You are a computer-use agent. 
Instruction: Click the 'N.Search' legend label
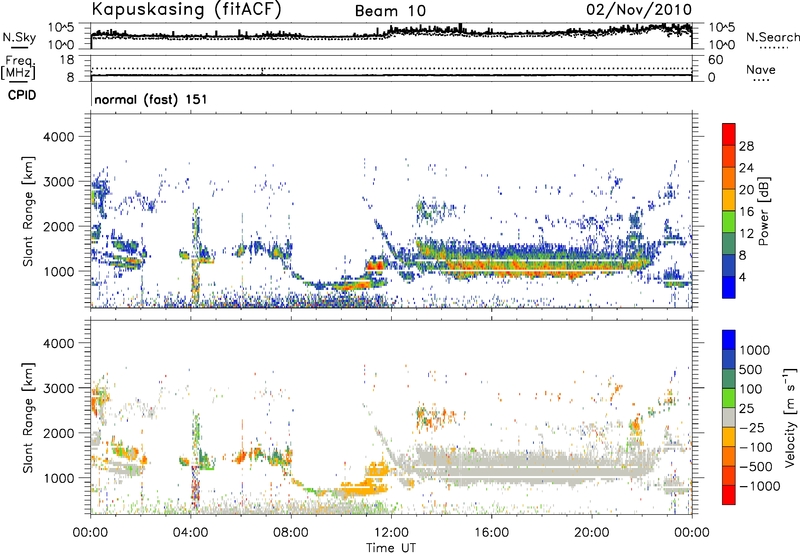[x=772, y=37]
